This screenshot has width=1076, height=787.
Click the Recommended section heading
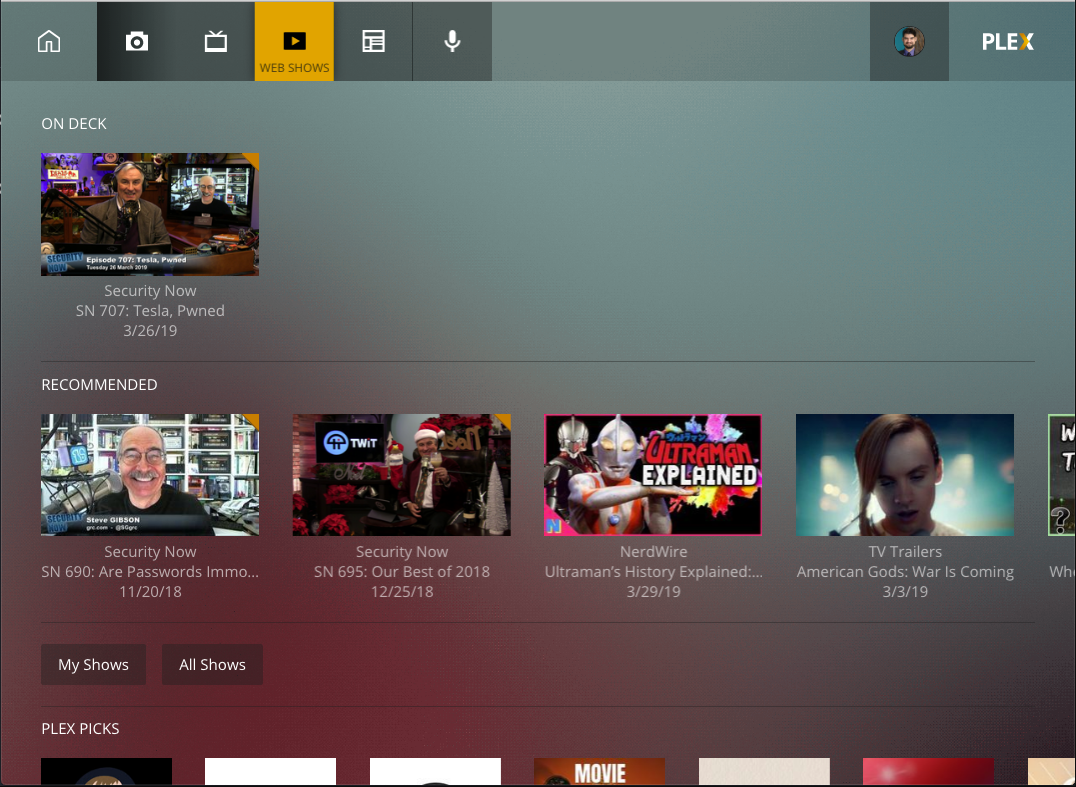coord(100,384)
